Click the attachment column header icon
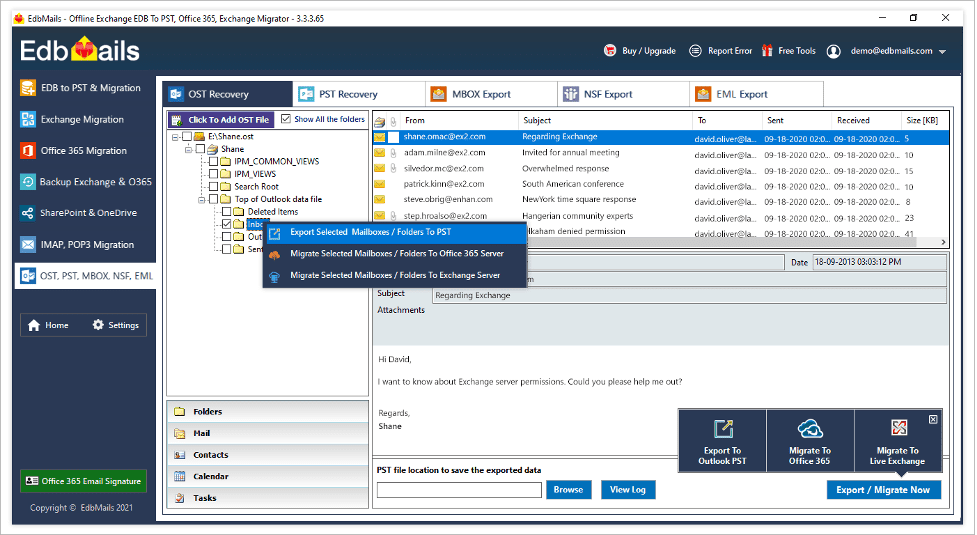The height and width of the screenshot is (535, 977). [394, 121]
